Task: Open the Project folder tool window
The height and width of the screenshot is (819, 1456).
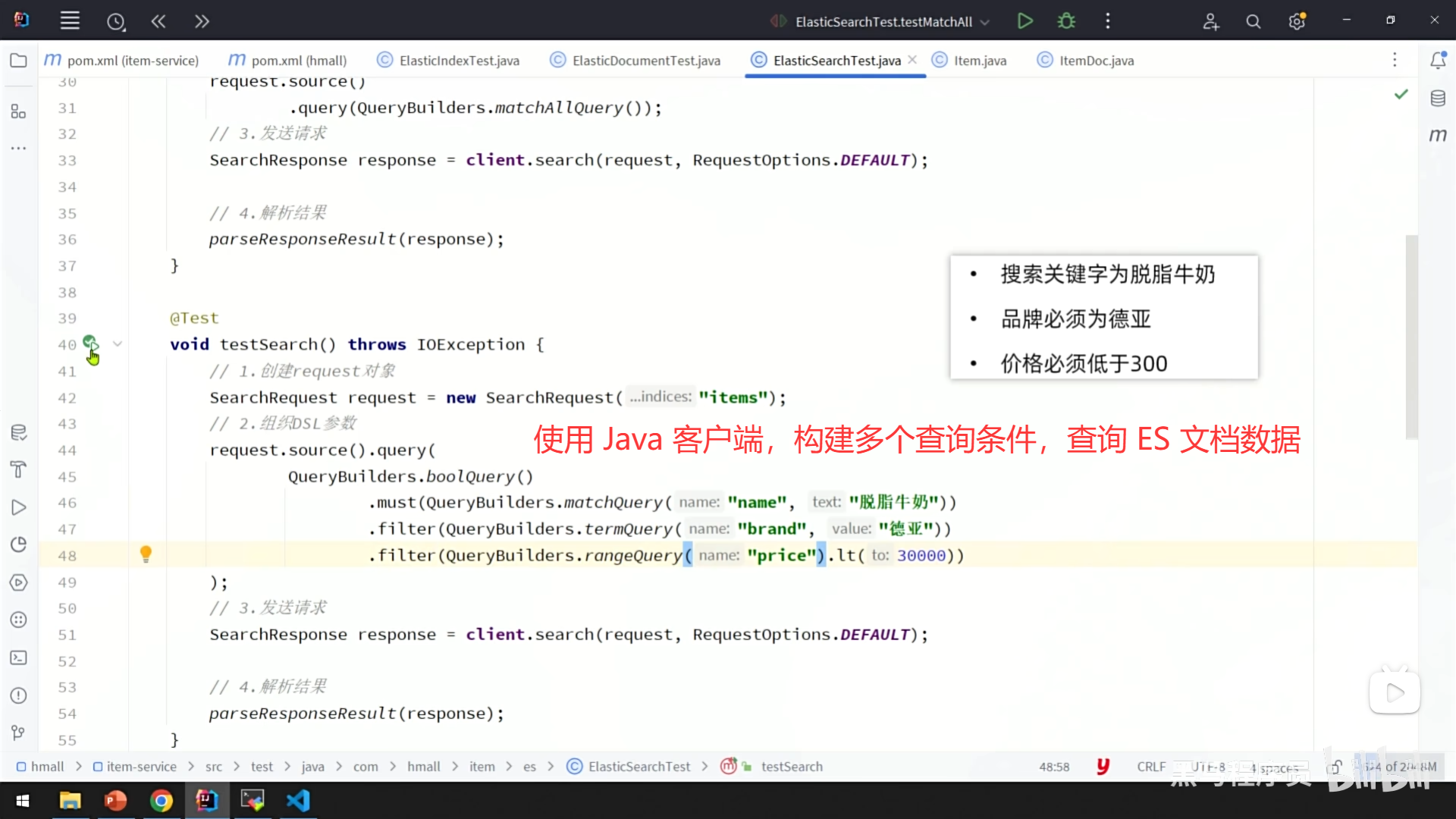Action: coord(18,61)
